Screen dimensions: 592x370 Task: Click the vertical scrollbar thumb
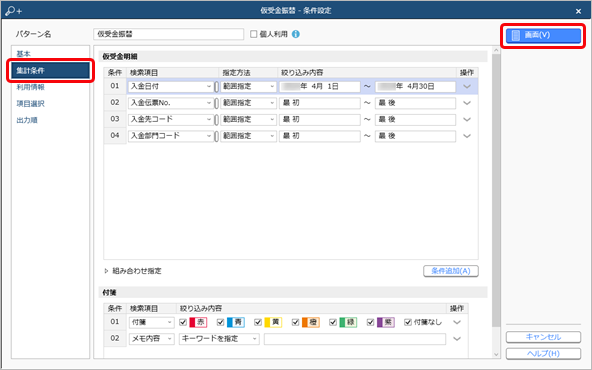[x=496, y=190]
